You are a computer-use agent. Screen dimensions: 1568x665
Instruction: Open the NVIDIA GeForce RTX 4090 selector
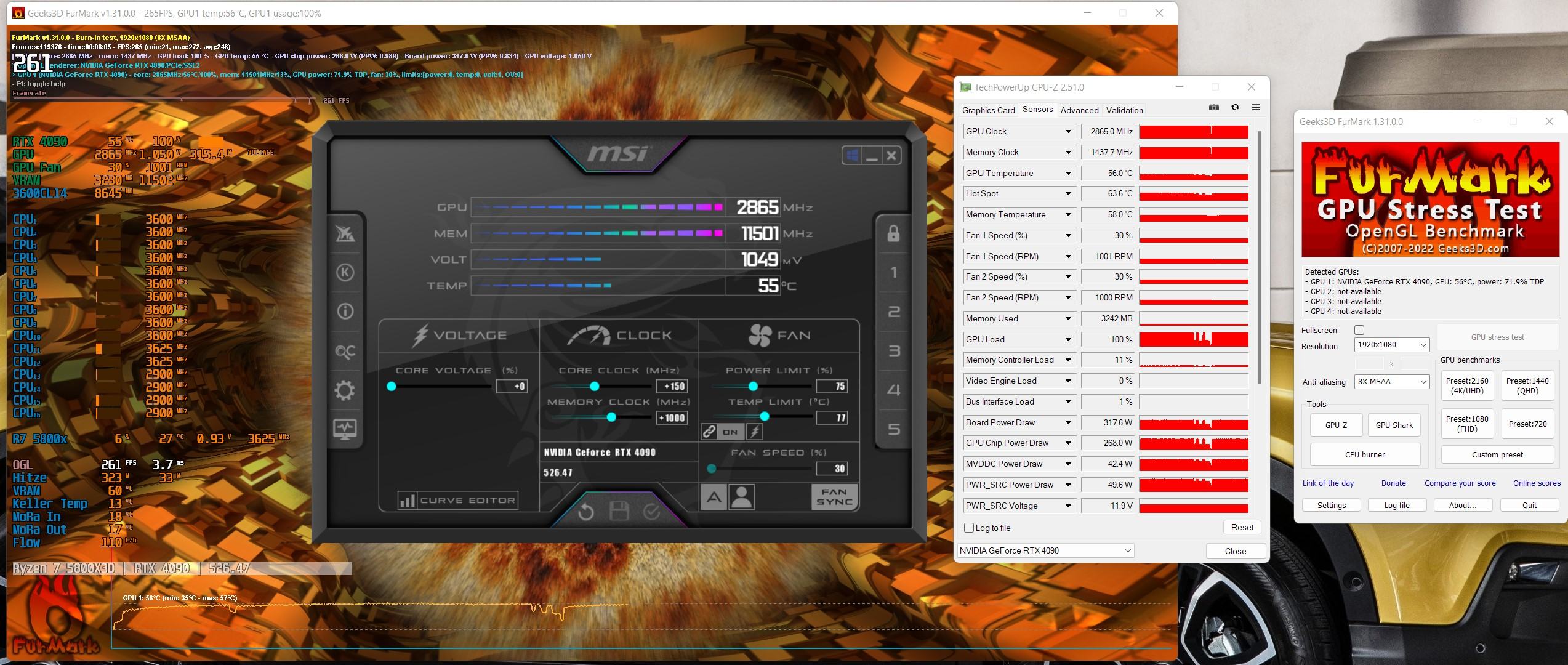click(x=1045, y=550)
